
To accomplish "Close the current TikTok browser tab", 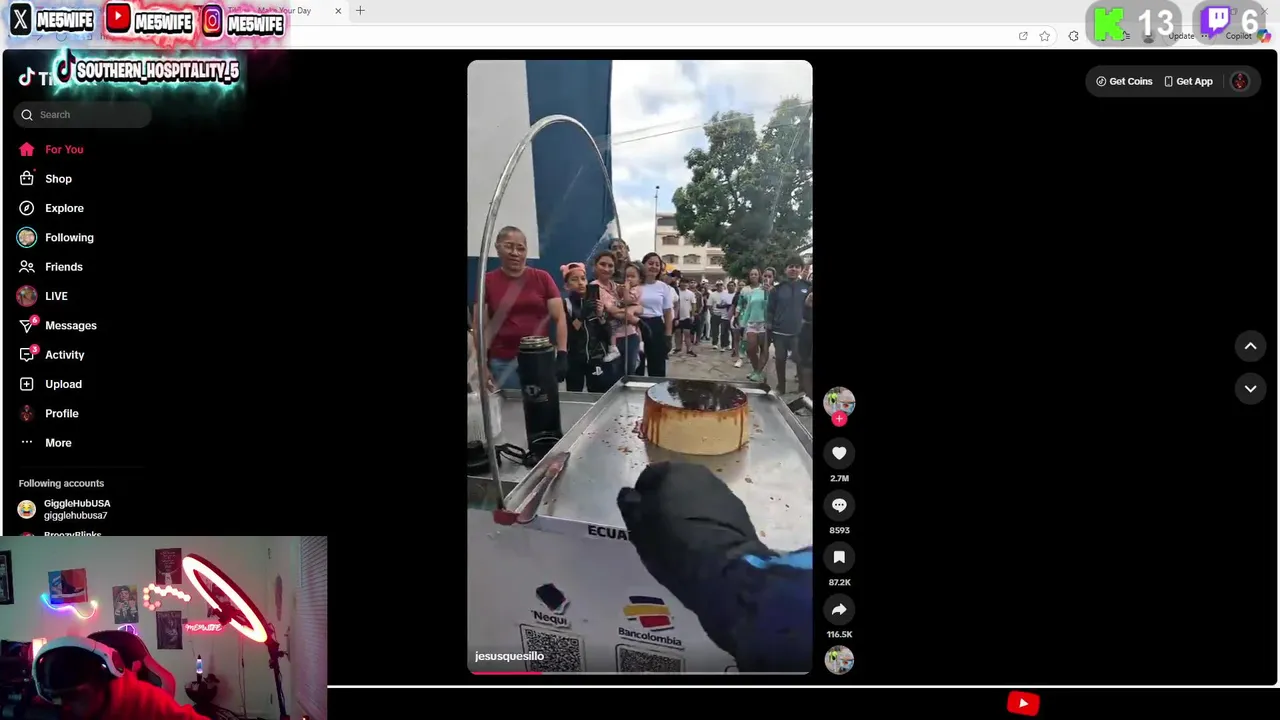I will 338,11.
